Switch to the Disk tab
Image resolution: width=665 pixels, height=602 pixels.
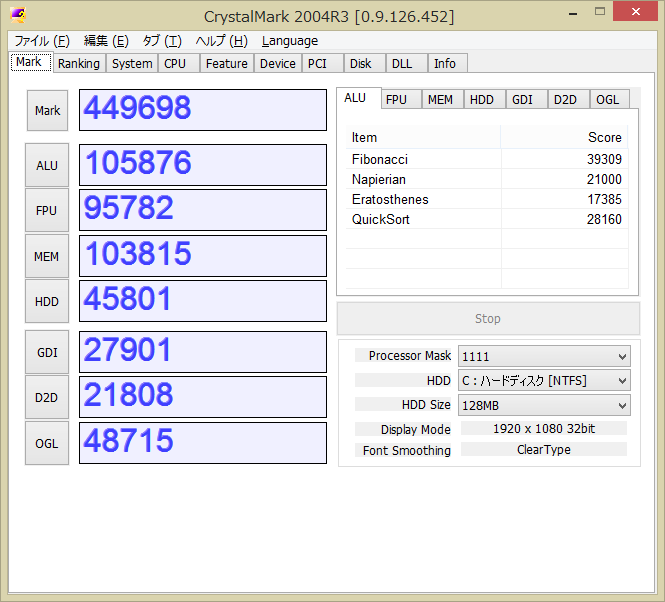pyautogui.click(x=365, y=63)
